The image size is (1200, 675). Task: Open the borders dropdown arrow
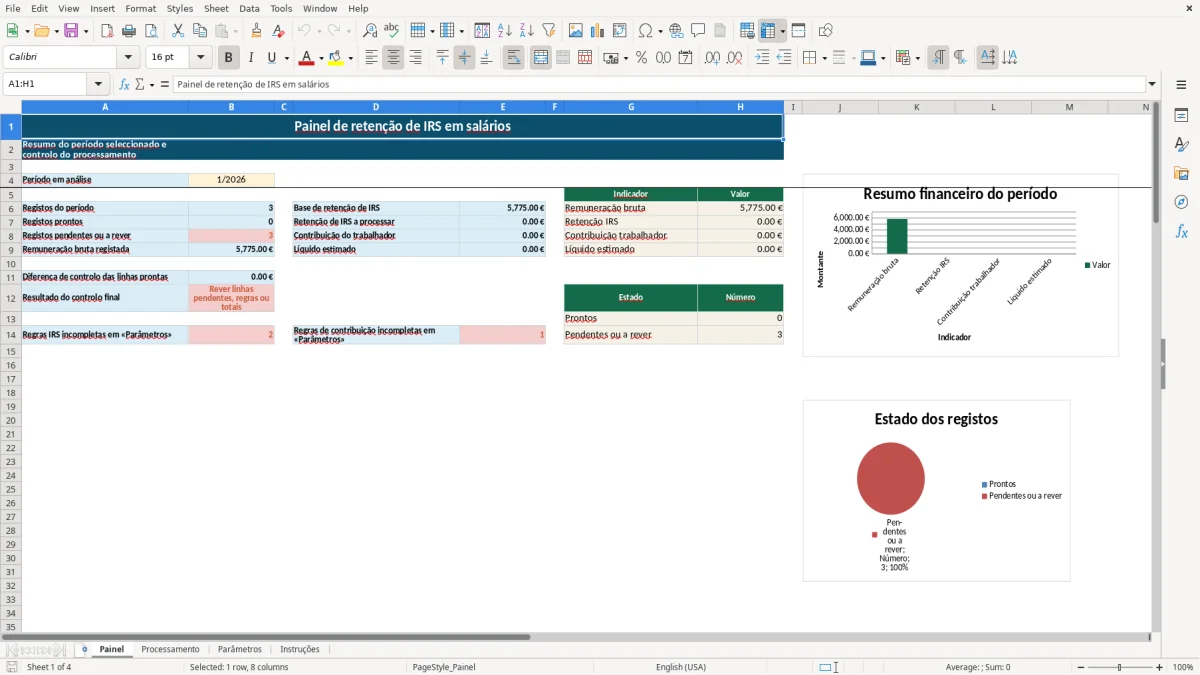(x=824, y=58)
